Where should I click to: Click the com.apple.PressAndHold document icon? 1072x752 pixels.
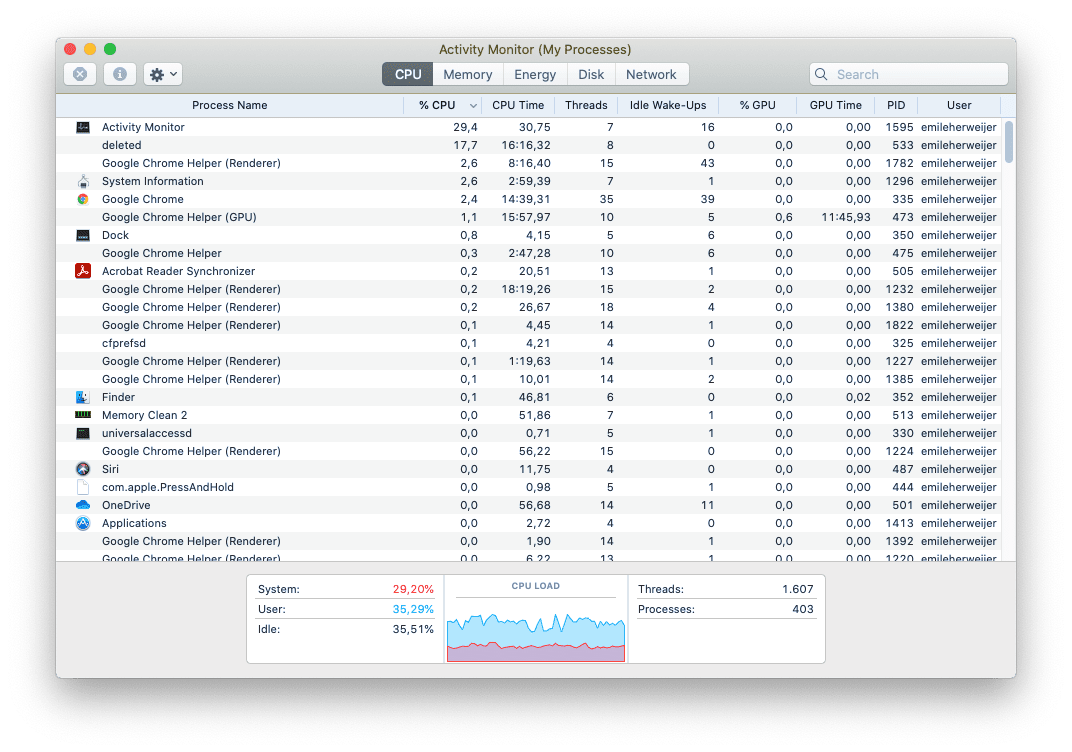coord(83,487)
